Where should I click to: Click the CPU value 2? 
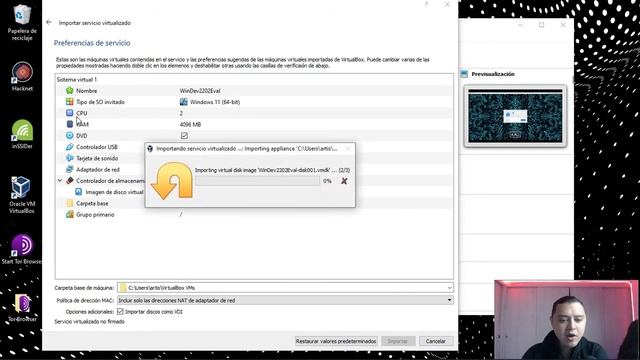coord(181,113)
